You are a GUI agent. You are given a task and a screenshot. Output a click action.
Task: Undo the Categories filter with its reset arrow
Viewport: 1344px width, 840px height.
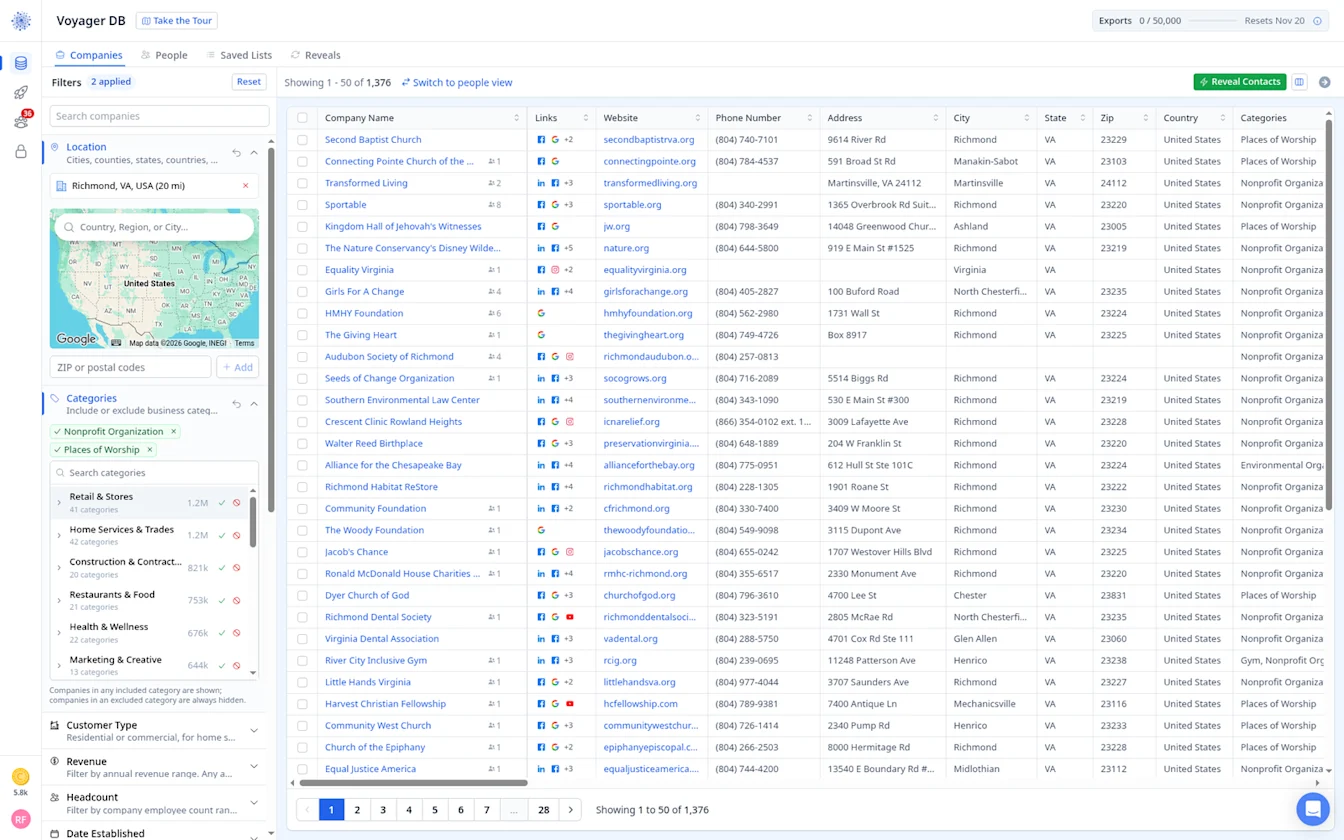(x=237, y=404)
